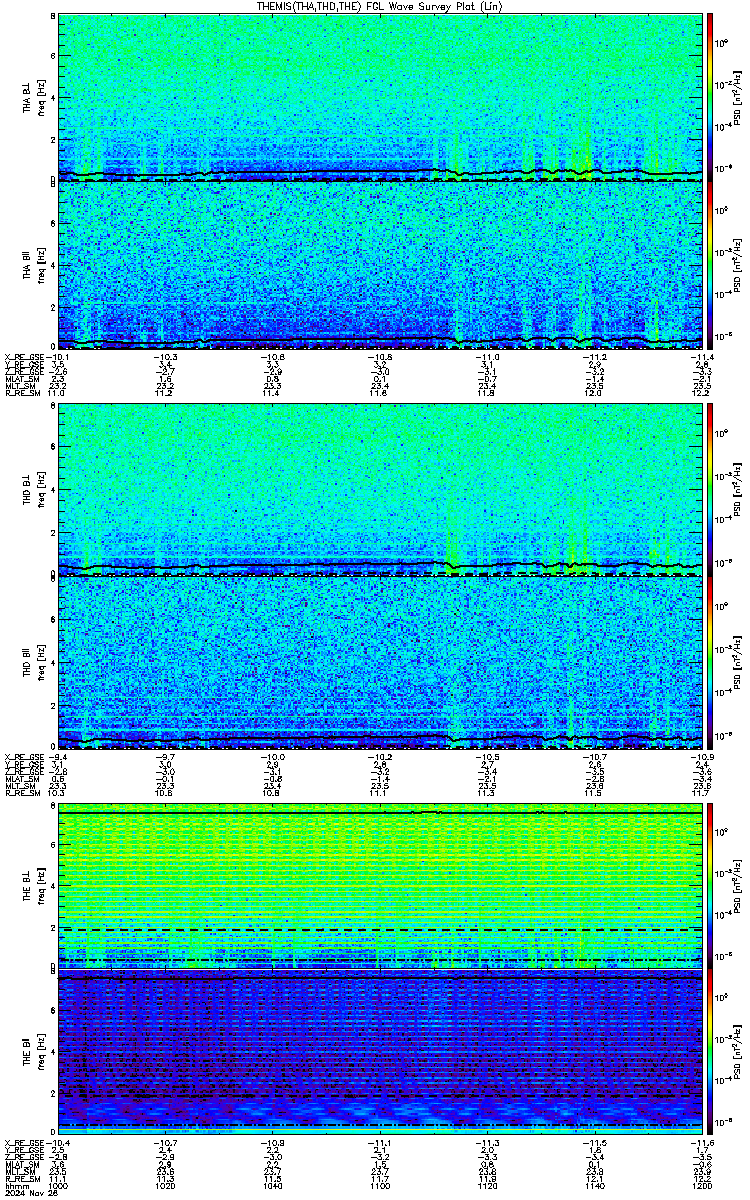Click the 'THD B|| freq [Hz]' axis label
This screenshot has width=750, height=1200.
pyautogui.click(x=34, y=661)
